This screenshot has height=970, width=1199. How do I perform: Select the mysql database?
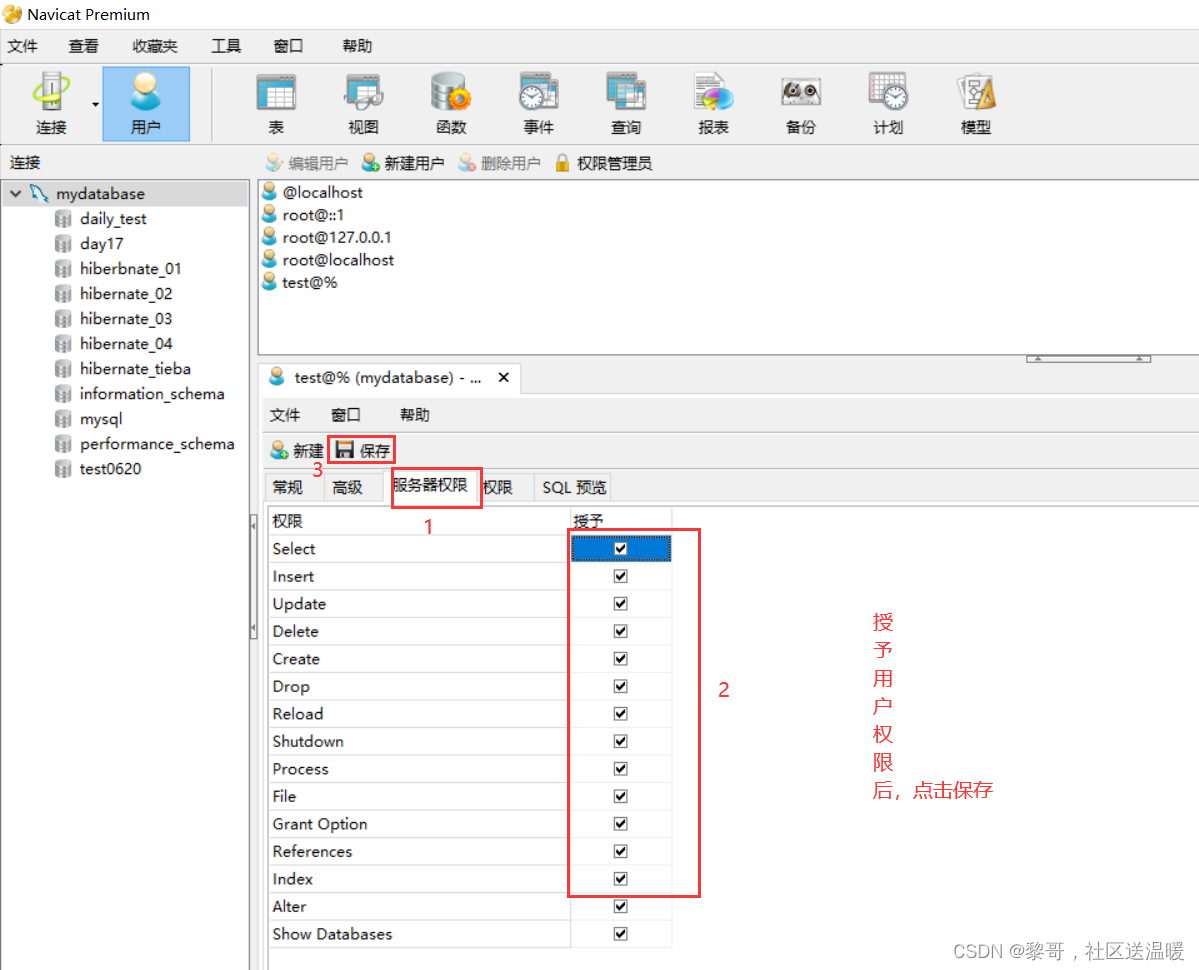pos(100,419)
